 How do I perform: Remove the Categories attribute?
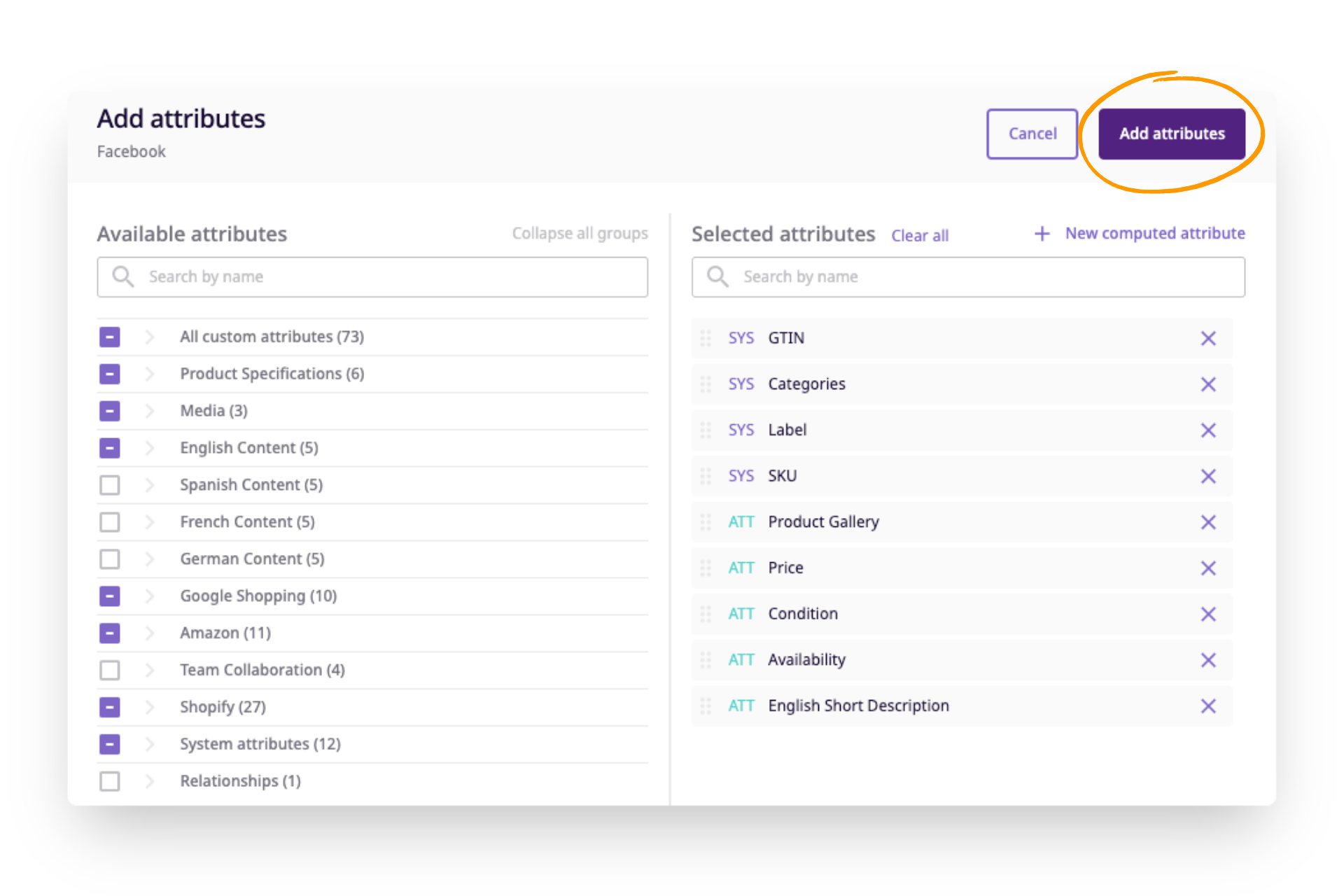1208,384
